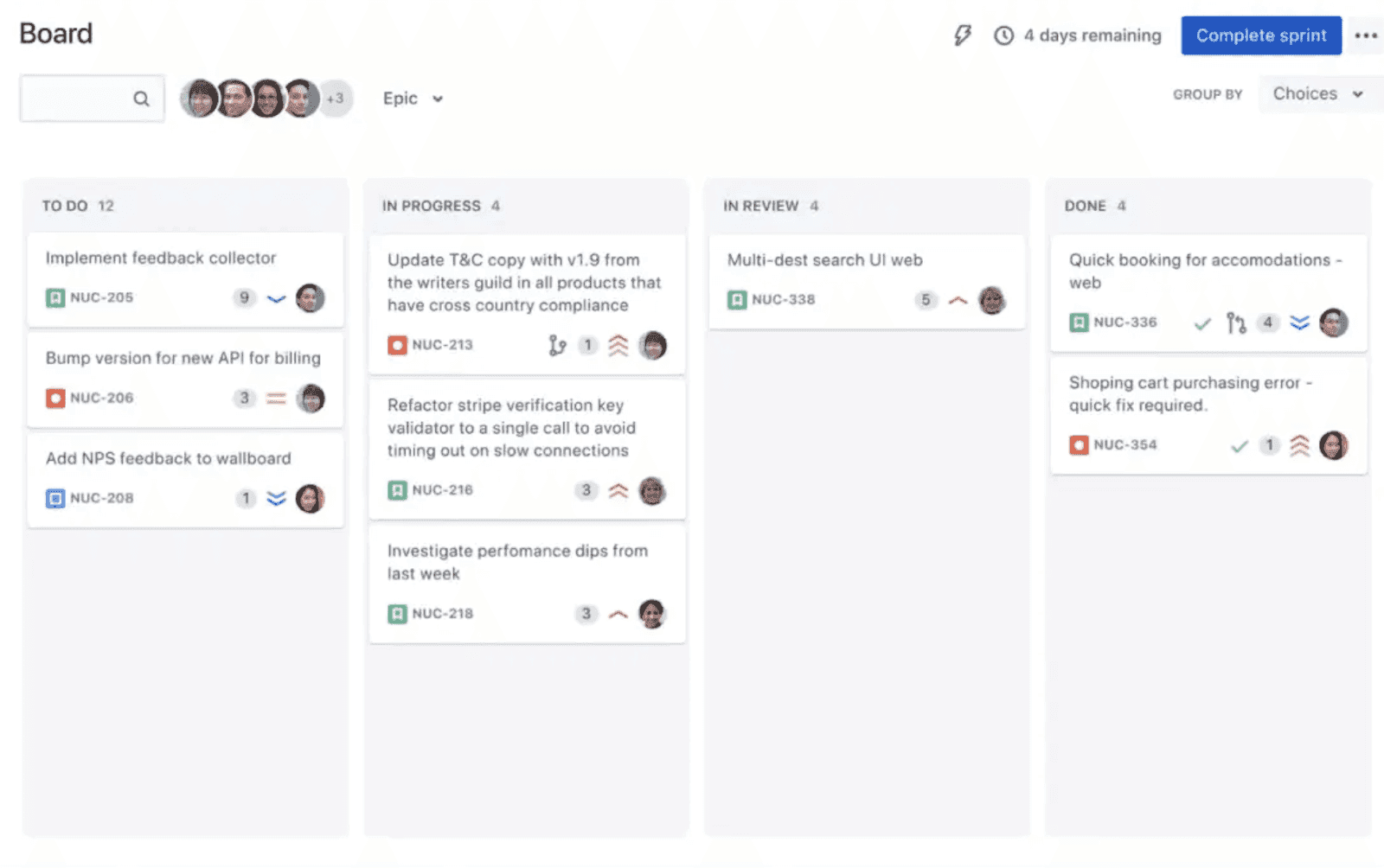Image resolution: width=1384 pixels, height=868 pixels.
Task: Open the Epic grouping dropdown
Action: point(413,98)
